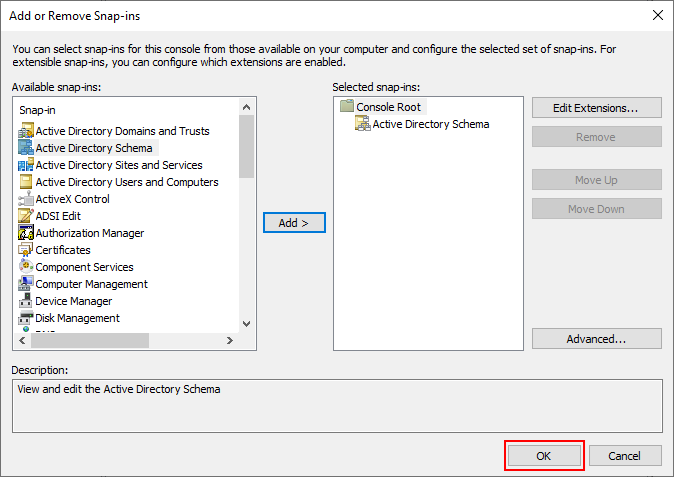Click the Active Directory Users and Computers icon

pyautogui.click(x=26, y=182)
